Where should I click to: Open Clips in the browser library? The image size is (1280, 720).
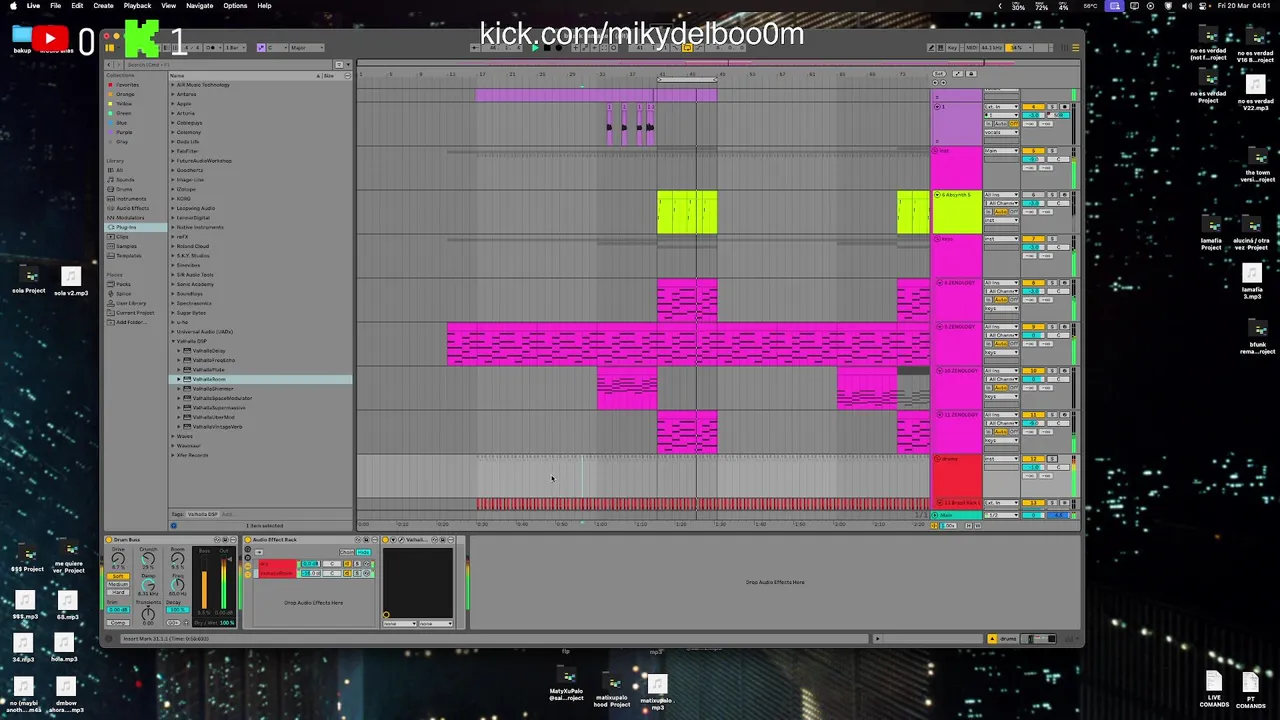122,237
